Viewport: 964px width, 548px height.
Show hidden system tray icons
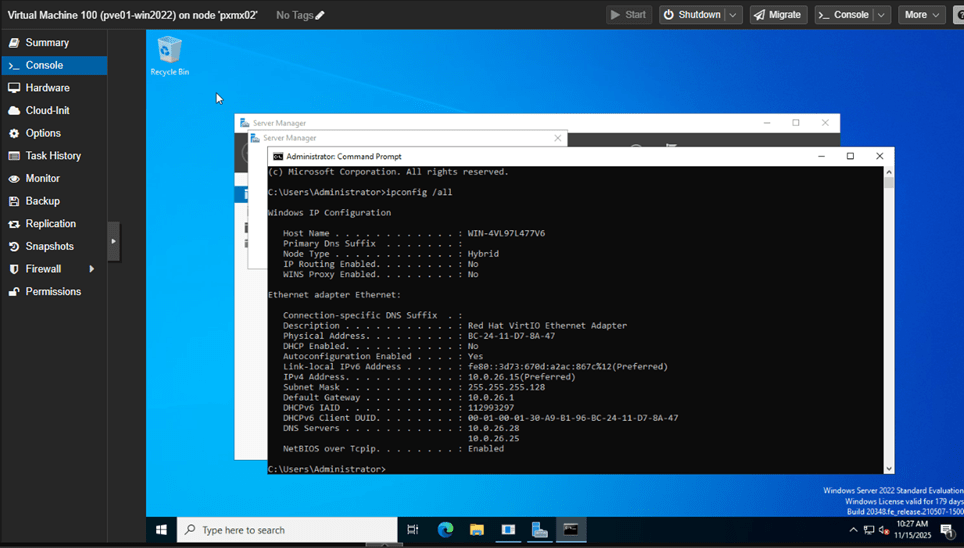(853, 530)
